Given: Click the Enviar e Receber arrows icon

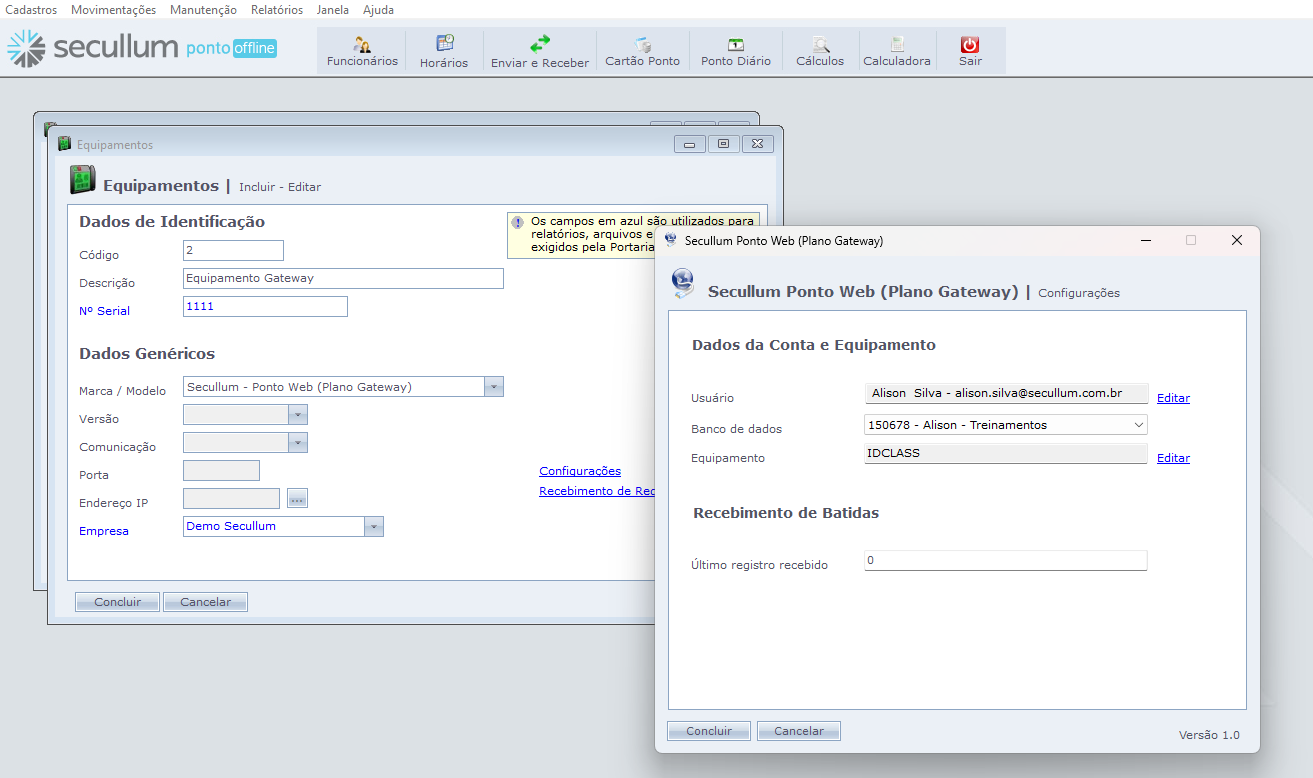Looking at the screenshot, I should (x=540, y=44).
